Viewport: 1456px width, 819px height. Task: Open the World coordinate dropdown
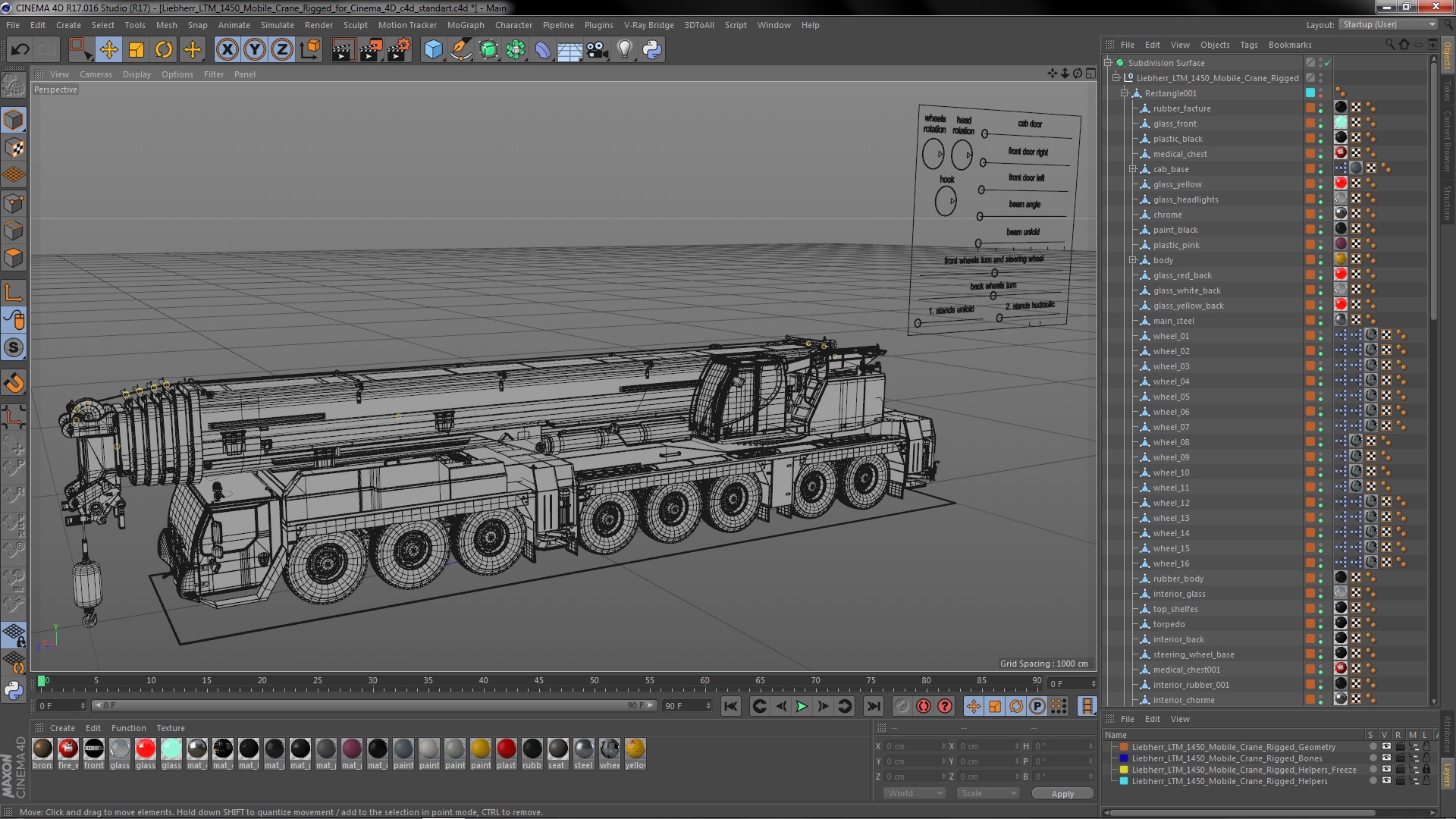(915, 793)
